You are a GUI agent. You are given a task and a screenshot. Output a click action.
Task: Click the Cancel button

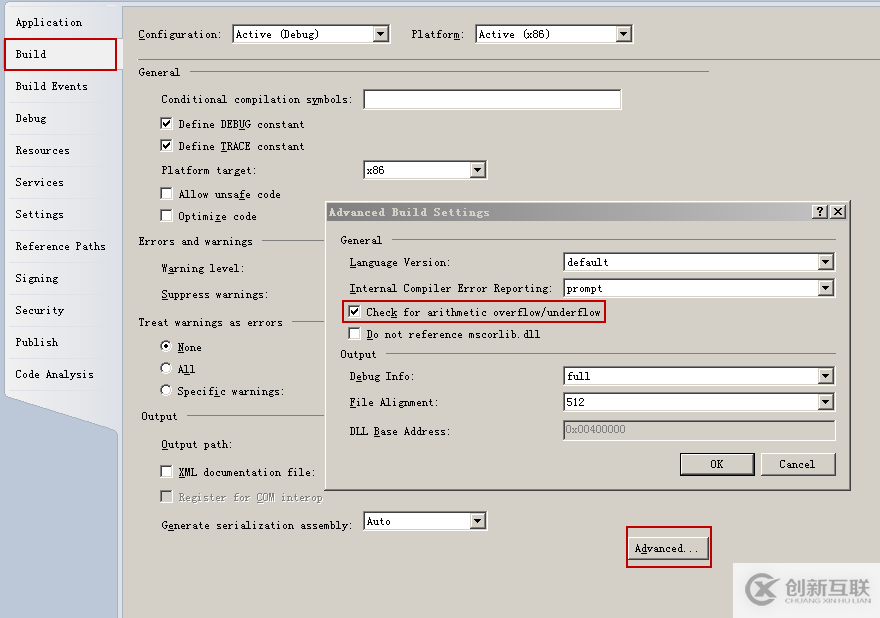(798, 464)
